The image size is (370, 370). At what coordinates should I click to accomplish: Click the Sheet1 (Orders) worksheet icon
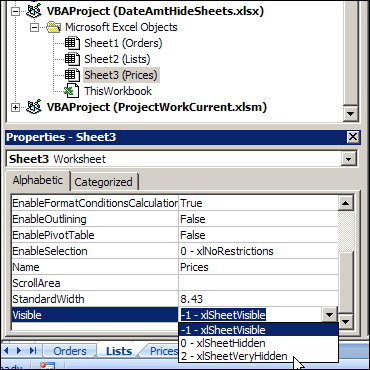(x=72, y=43)
